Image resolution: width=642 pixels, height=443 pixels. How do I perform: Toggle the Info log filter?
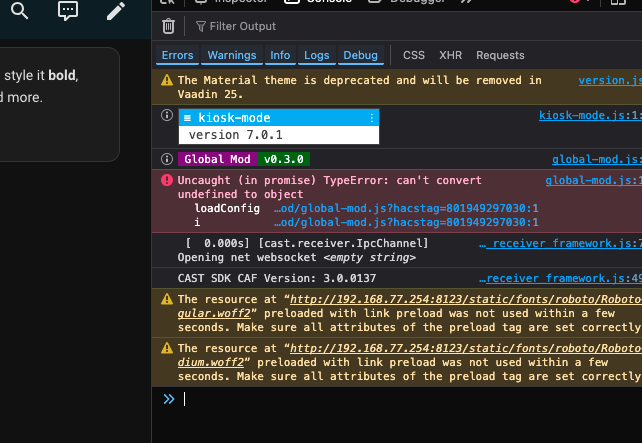click(x=280, y=55)
